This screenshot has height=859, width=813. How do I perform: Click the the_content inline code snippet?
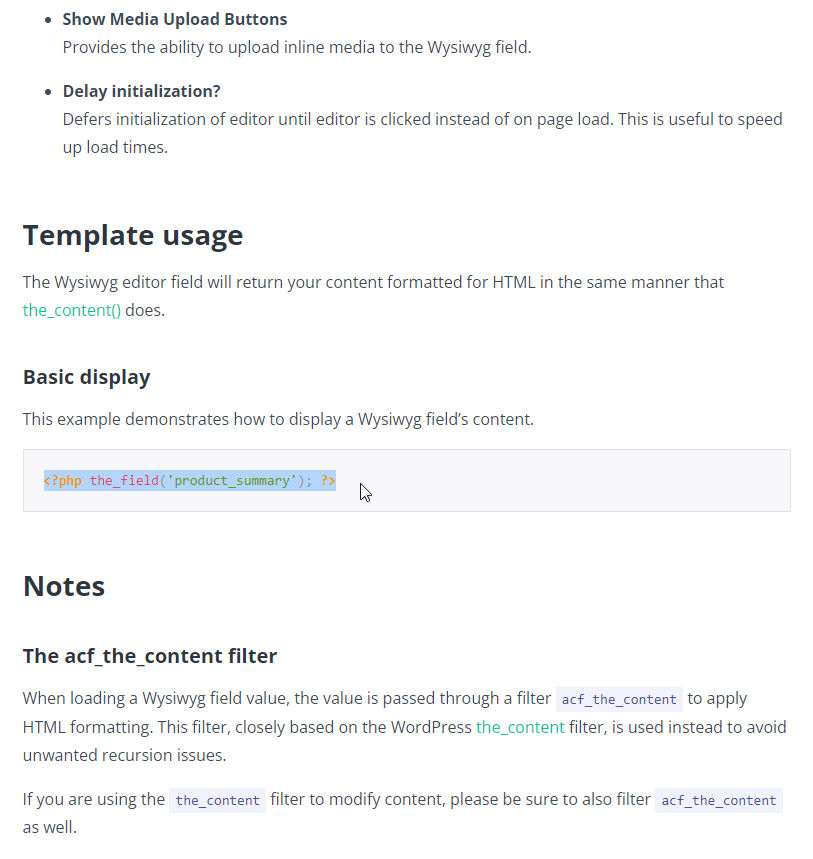pyautogui.click(x=217, y=800)
